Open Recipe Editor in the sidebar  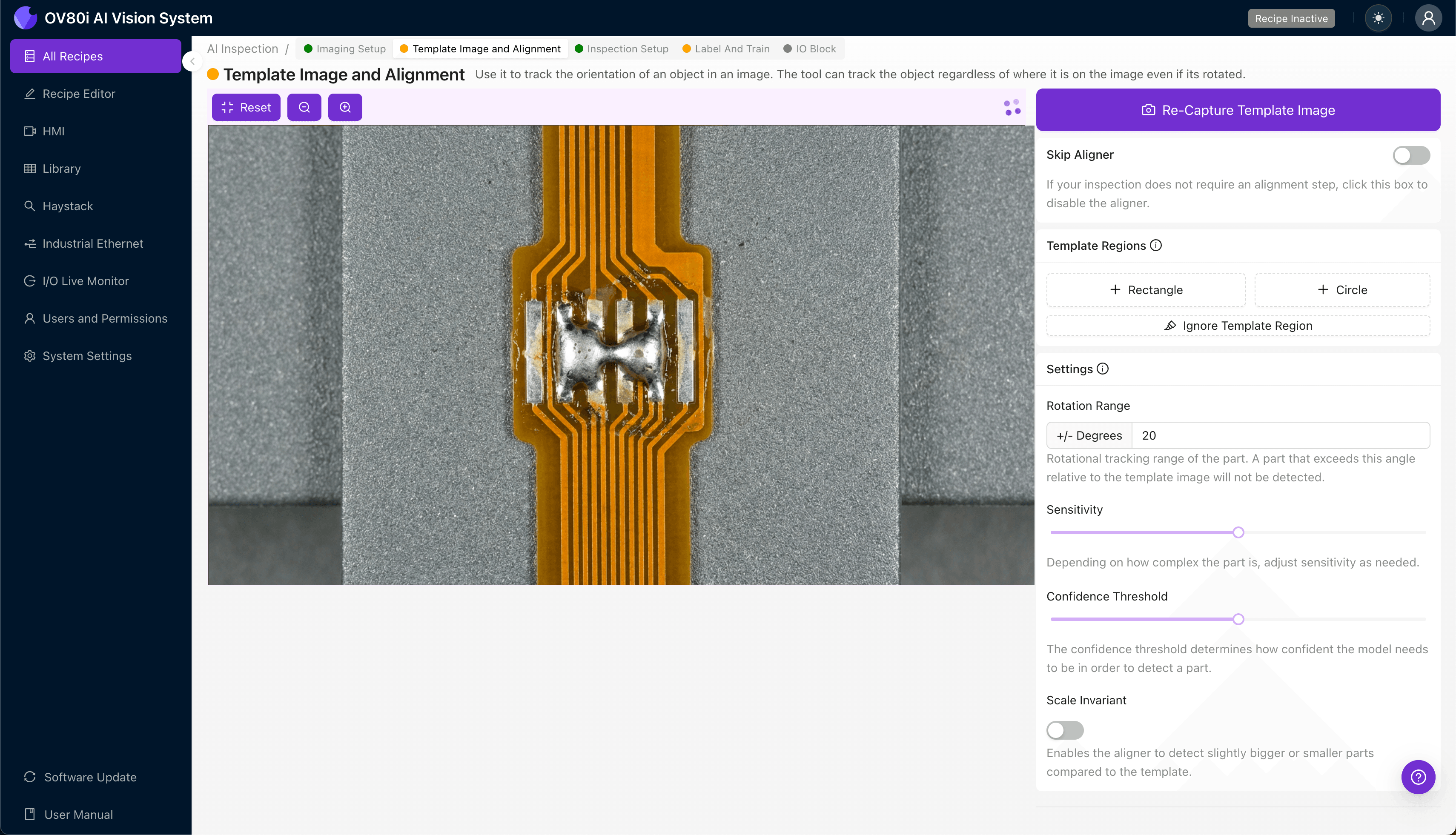click(79, 94)
